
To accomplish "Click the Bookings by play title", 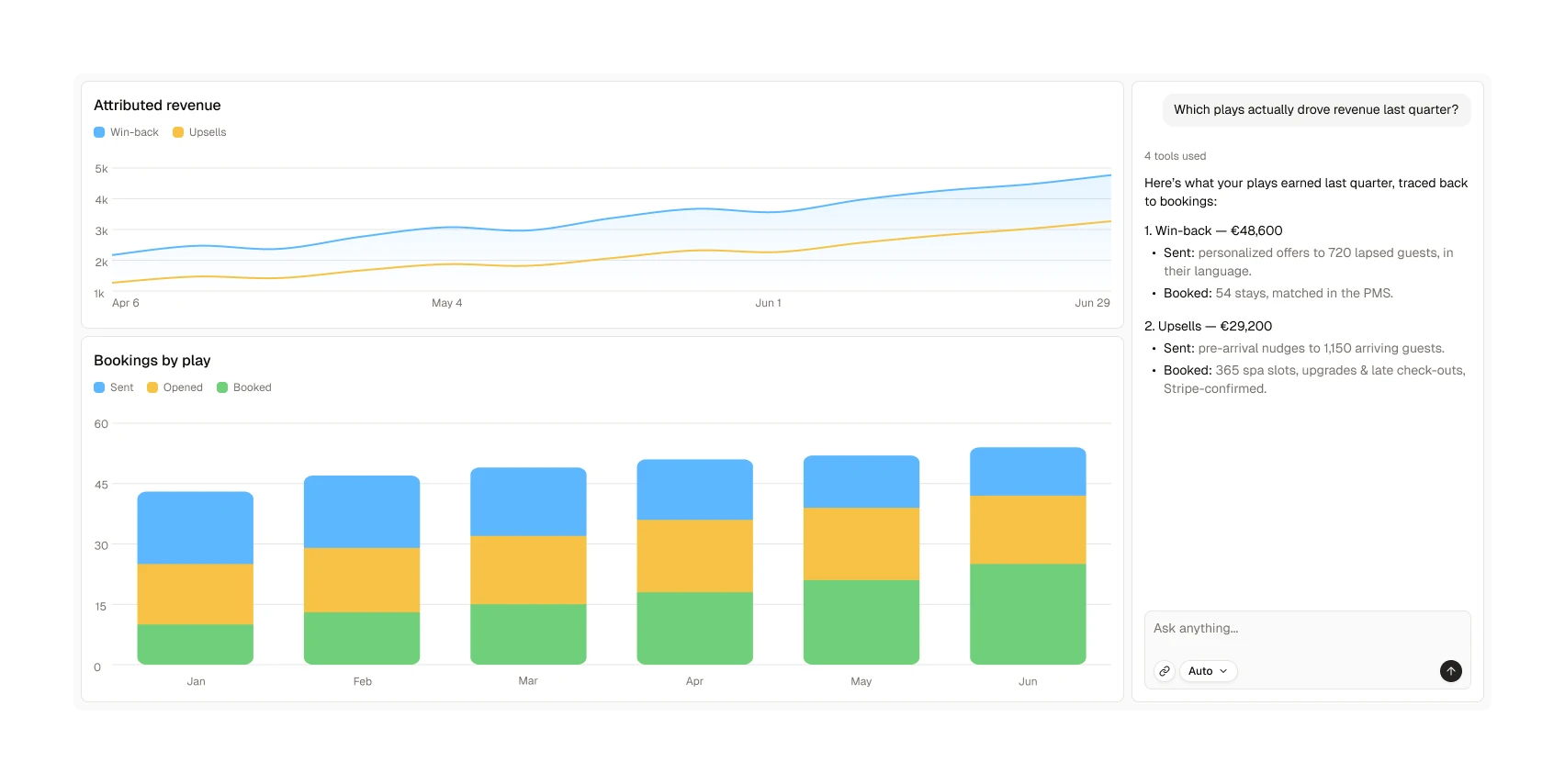I will click(152, 361).
